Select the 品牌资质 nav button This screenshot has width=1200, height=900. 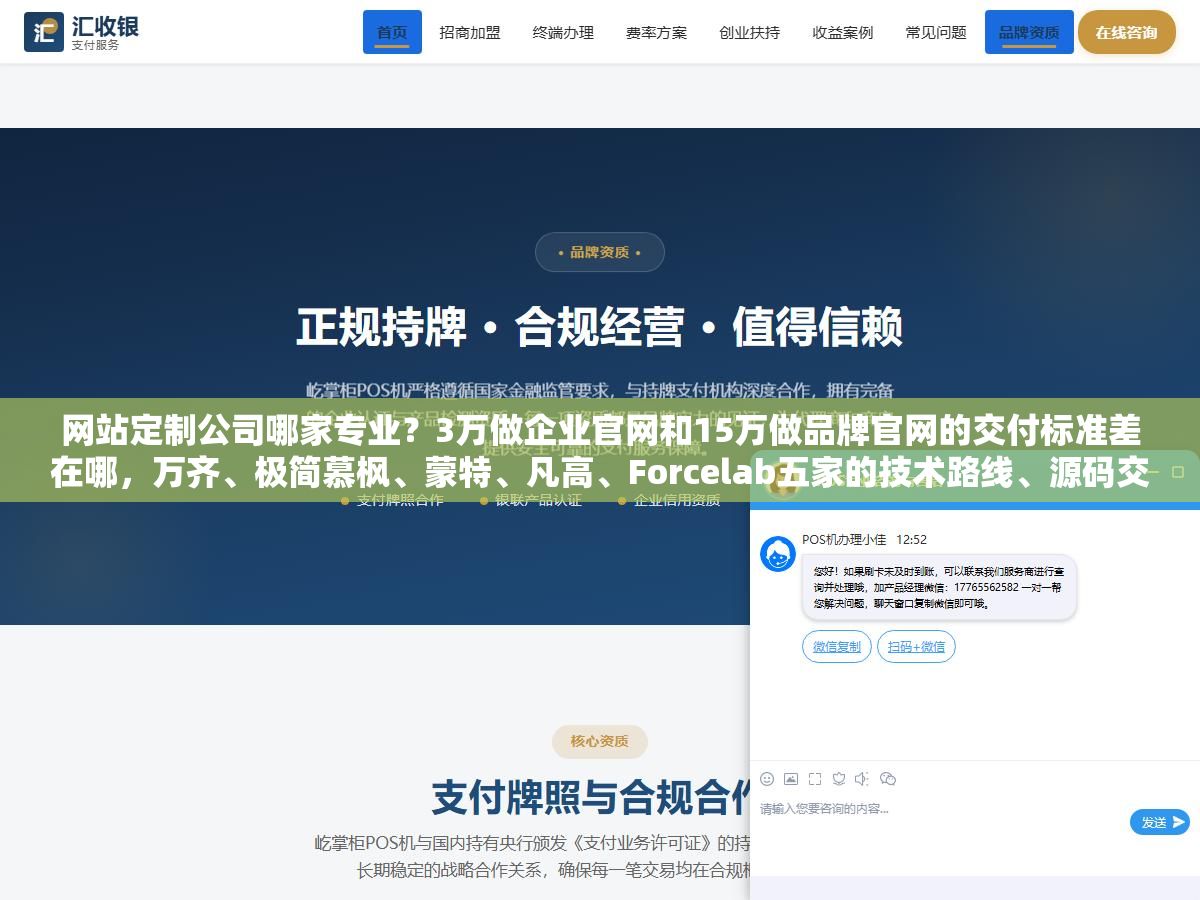pos(1029,32)
